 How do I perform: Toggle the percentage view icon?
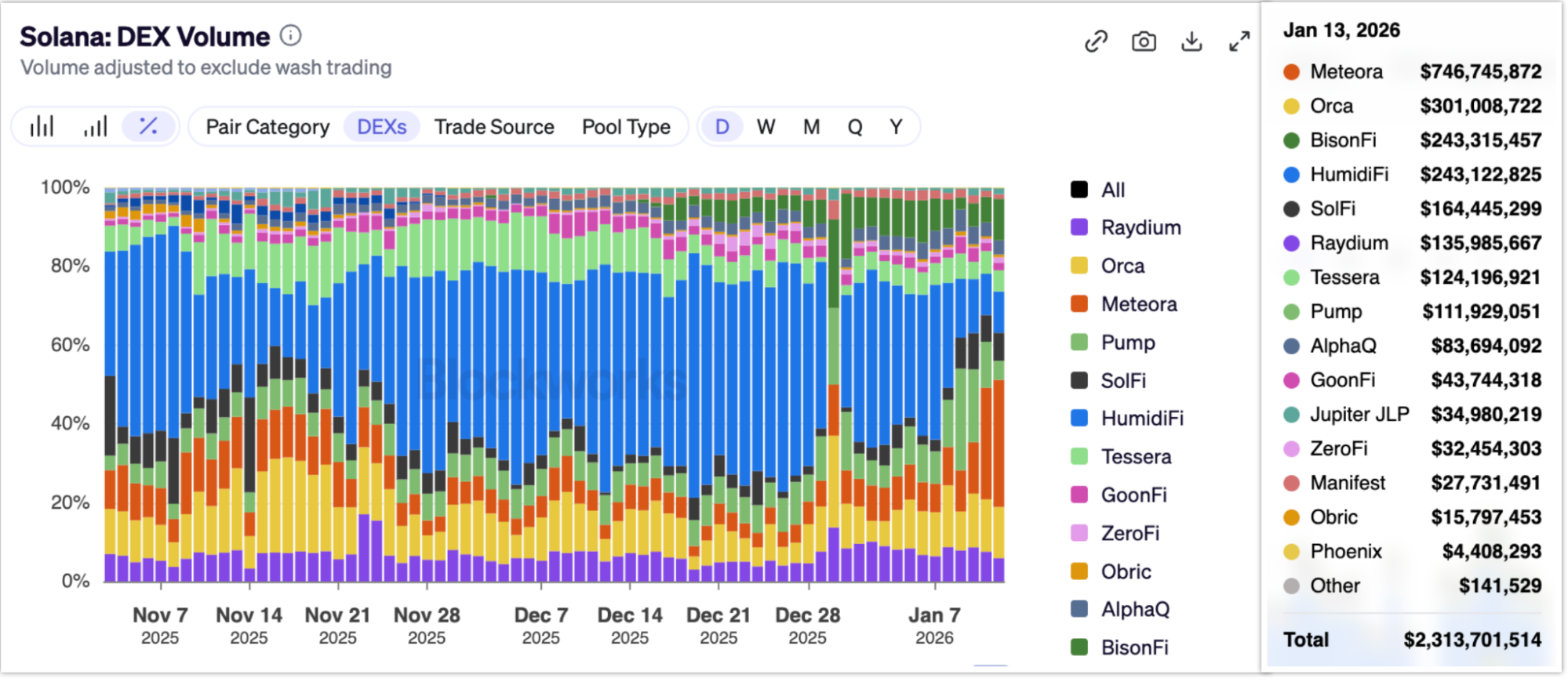pos(148,126)
